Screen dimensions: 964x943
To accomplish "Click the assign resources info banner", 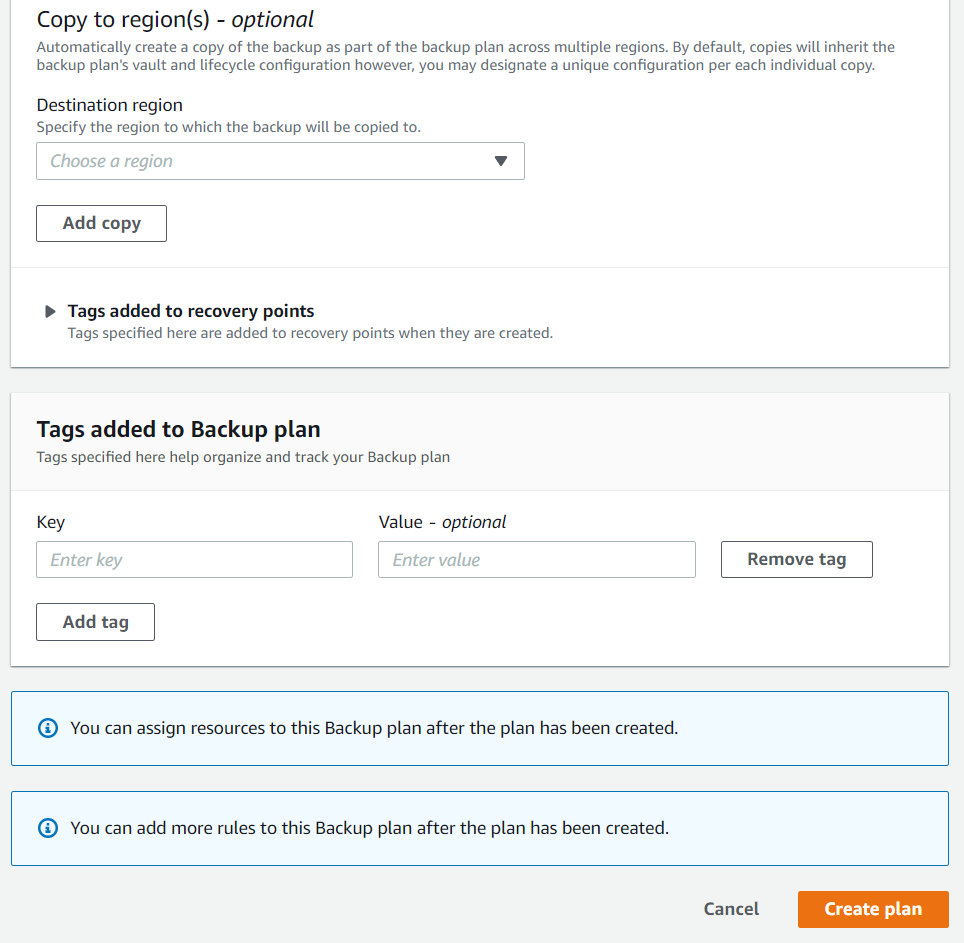I will tap(480, 728).
